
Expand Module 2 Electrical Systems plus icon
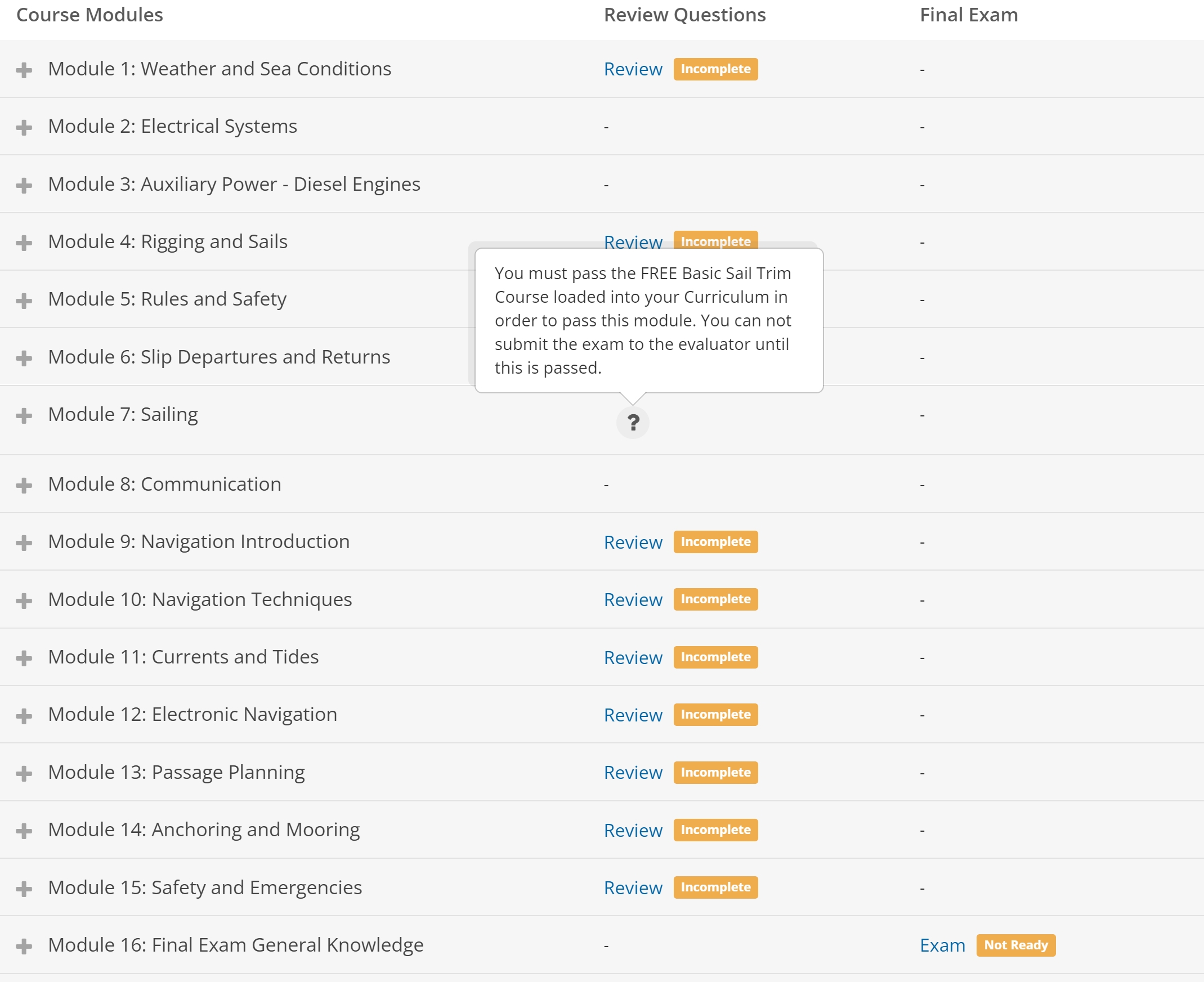coord(24,127)
